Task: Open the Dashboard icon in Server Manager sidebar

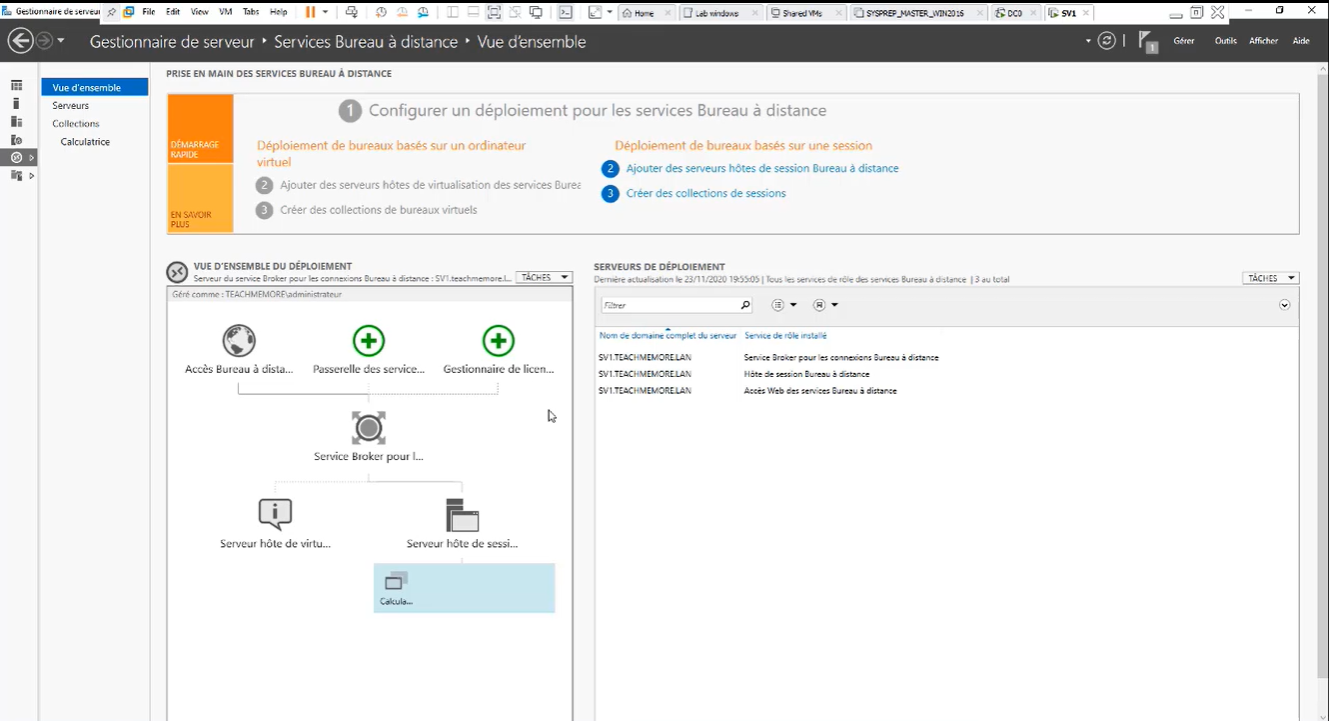Action: [15, 87]
